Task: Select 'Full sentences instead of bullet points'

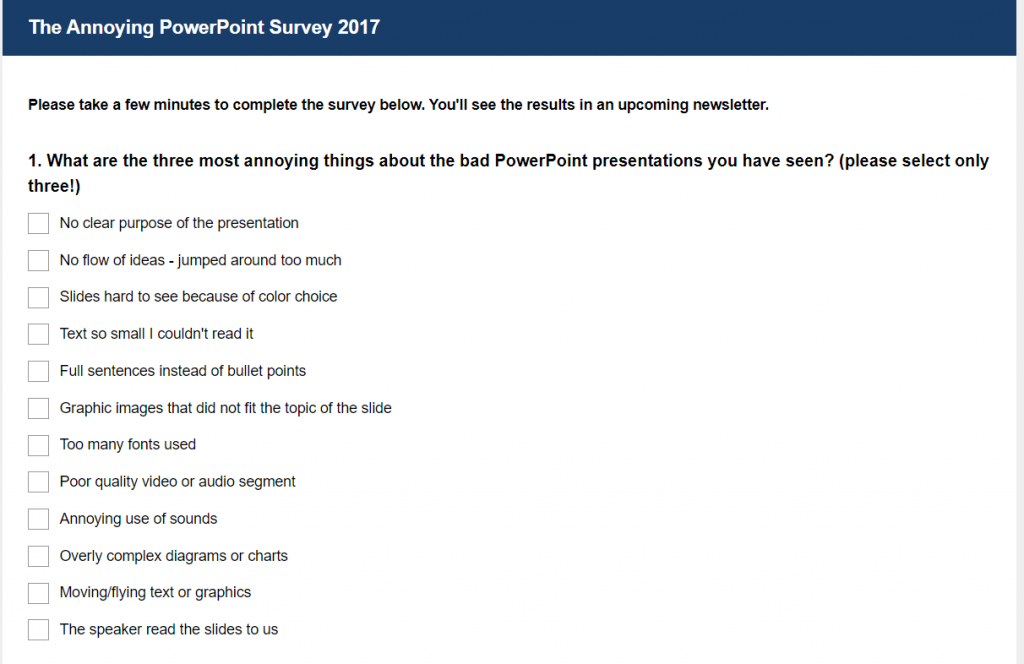Action: tap(37, 371)
